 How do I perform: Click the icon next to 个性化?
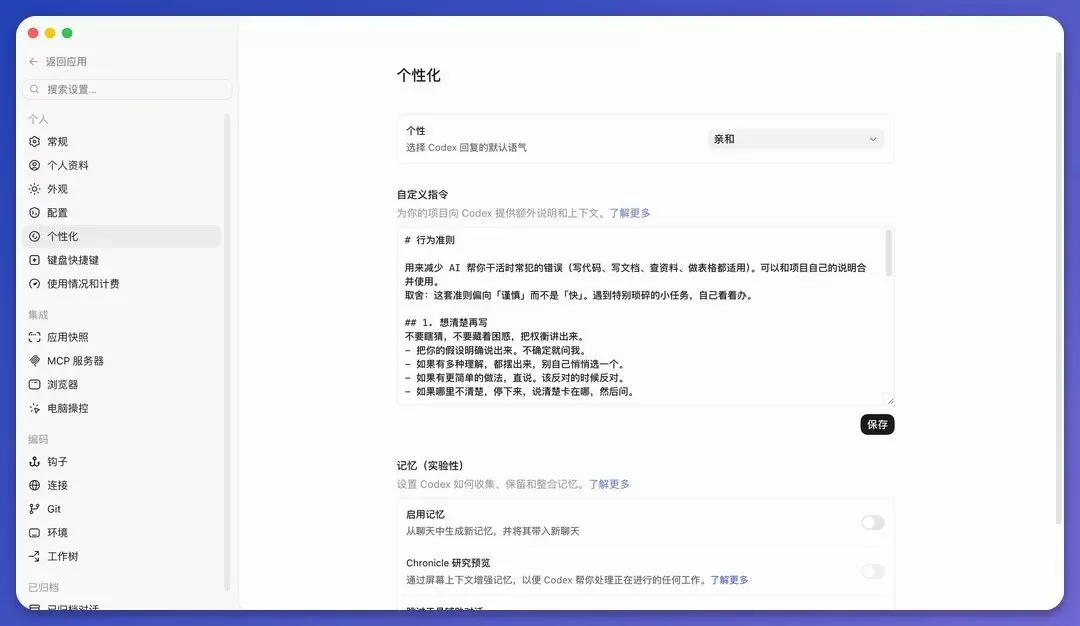[x=34, y=236]
